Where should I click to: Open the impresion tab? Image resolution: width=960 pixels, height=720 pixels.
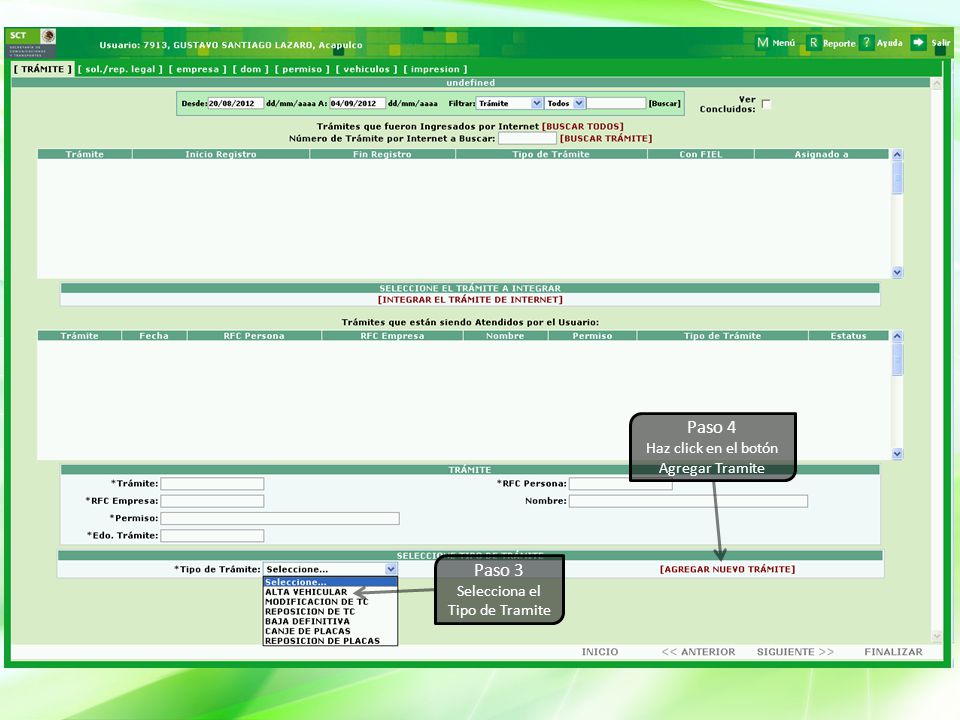pos(435,69)
